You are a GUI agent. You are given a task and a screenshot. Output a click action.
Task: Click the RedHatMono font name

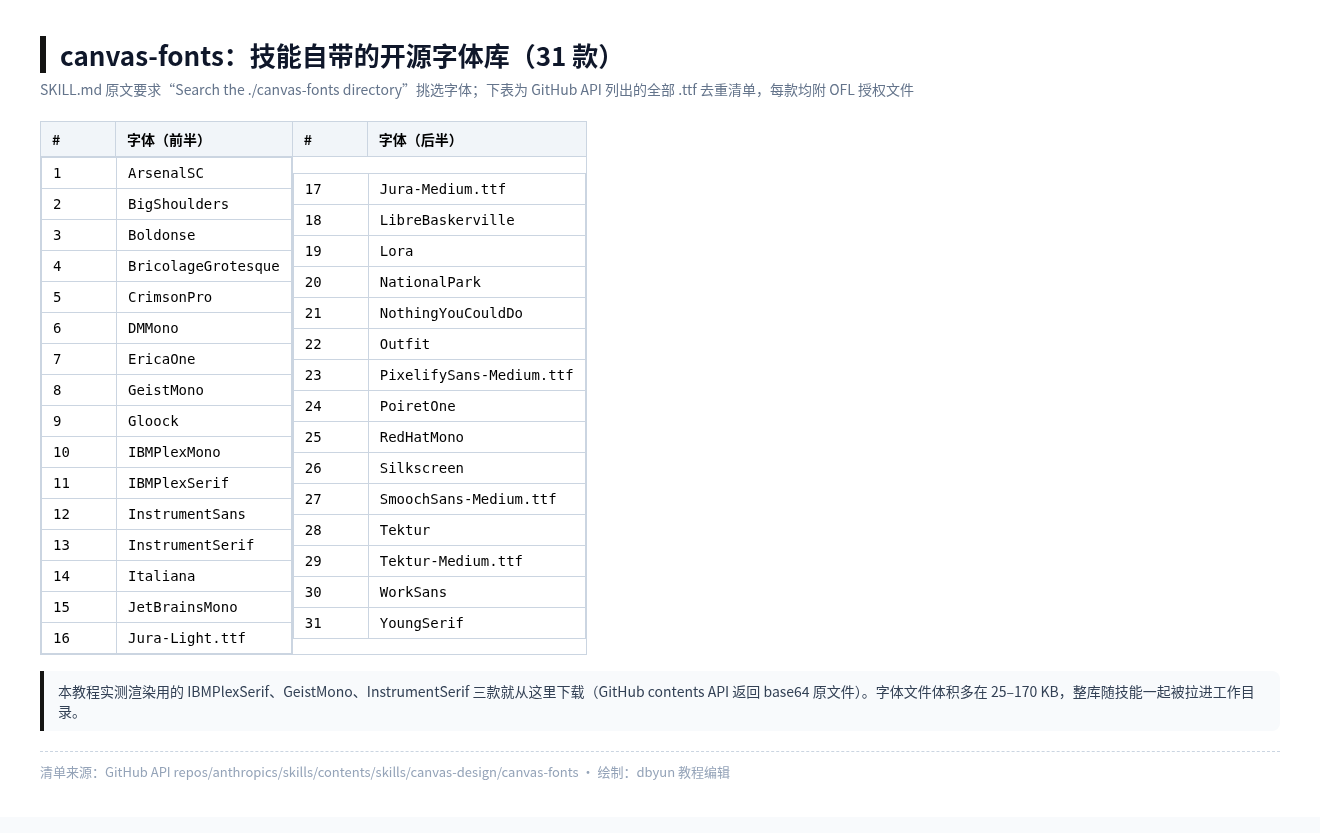pyautogui.click(x=476, y=437)
